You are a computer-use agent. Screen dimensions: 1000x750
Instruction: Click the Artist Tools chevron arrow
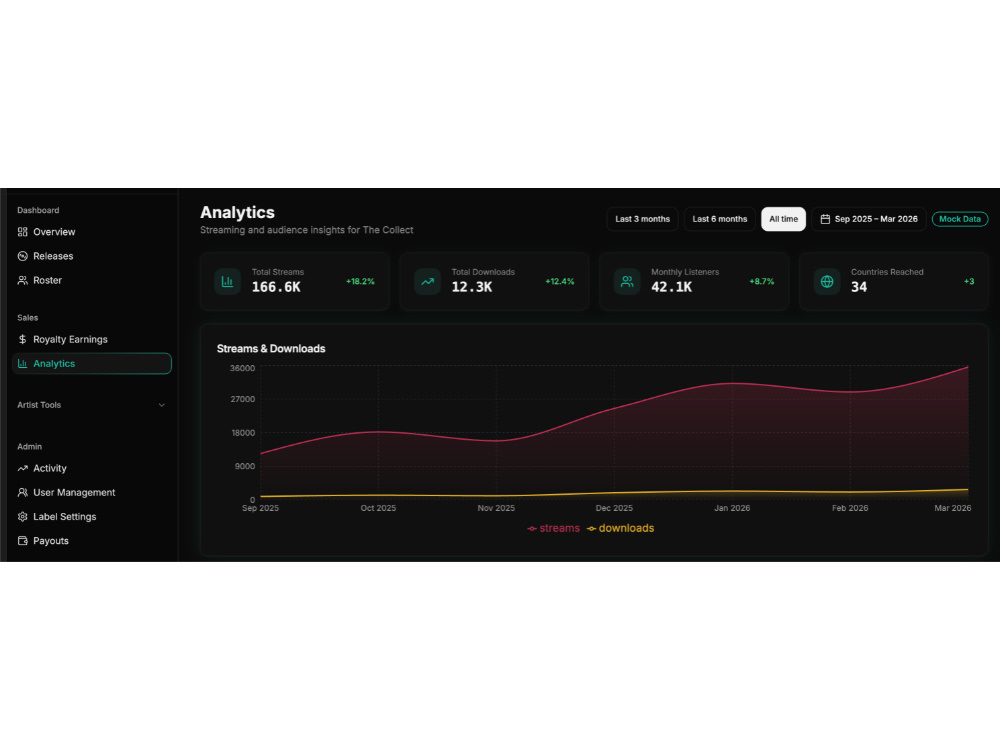161,405
